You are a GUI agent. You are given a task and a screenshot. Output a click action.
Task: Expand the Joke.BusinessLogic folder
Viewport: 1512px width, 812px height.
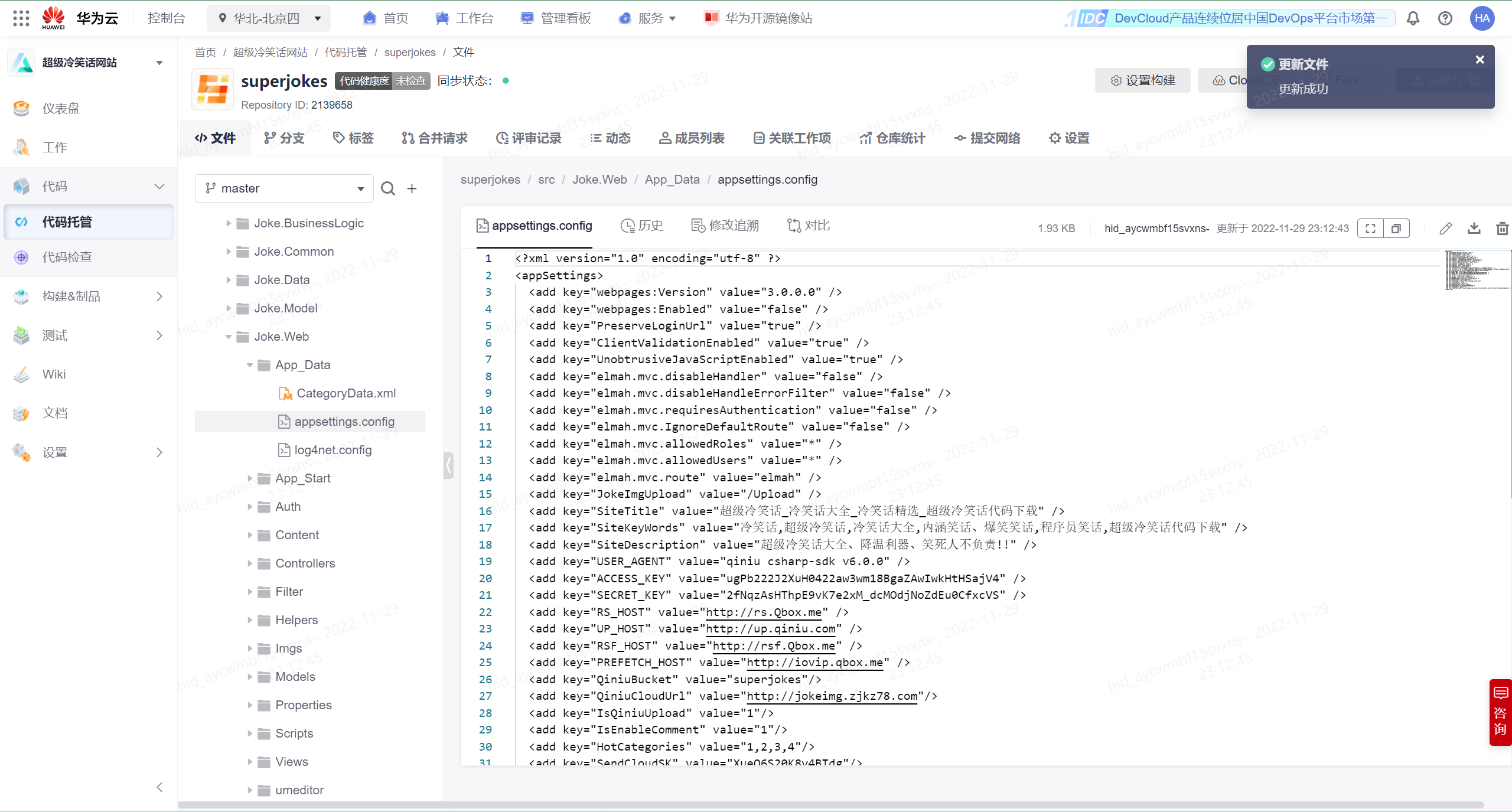pyautogui.click(x=228, y=223)
